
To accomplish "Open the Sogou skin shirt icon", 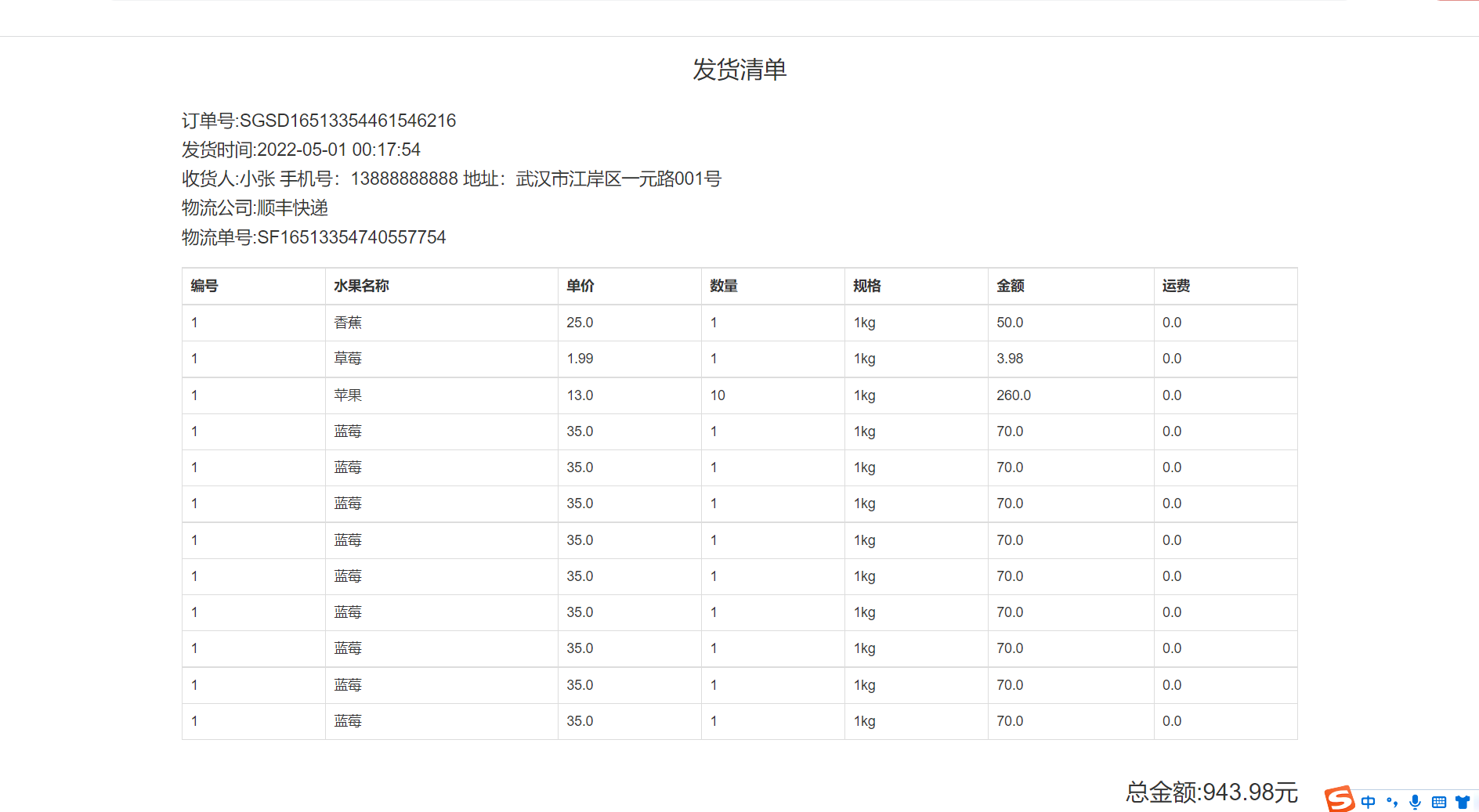I will (x=1463, y=802).
